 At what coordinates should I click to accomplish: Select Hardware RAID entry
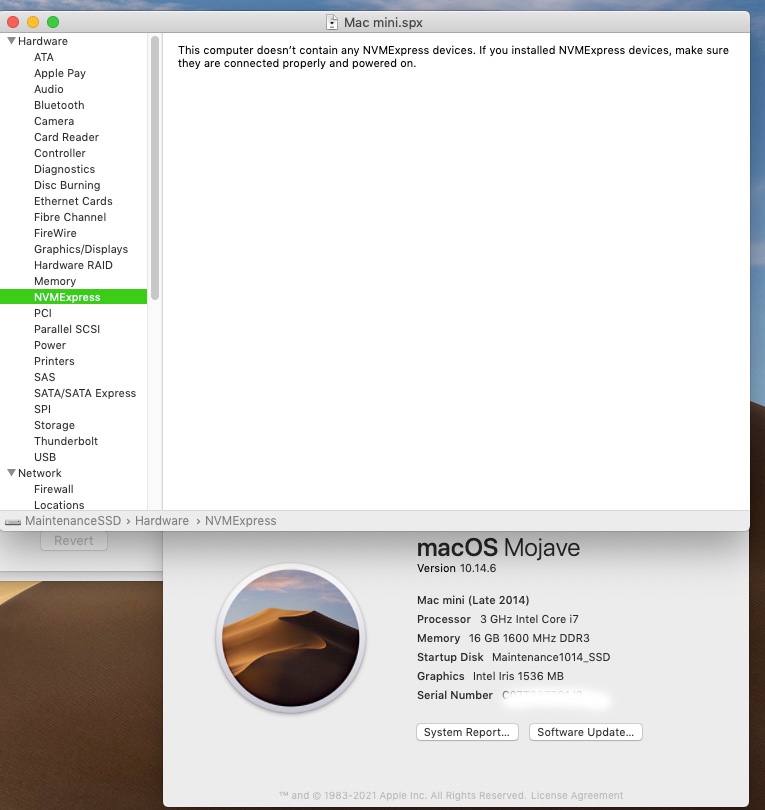coord(73,265)
